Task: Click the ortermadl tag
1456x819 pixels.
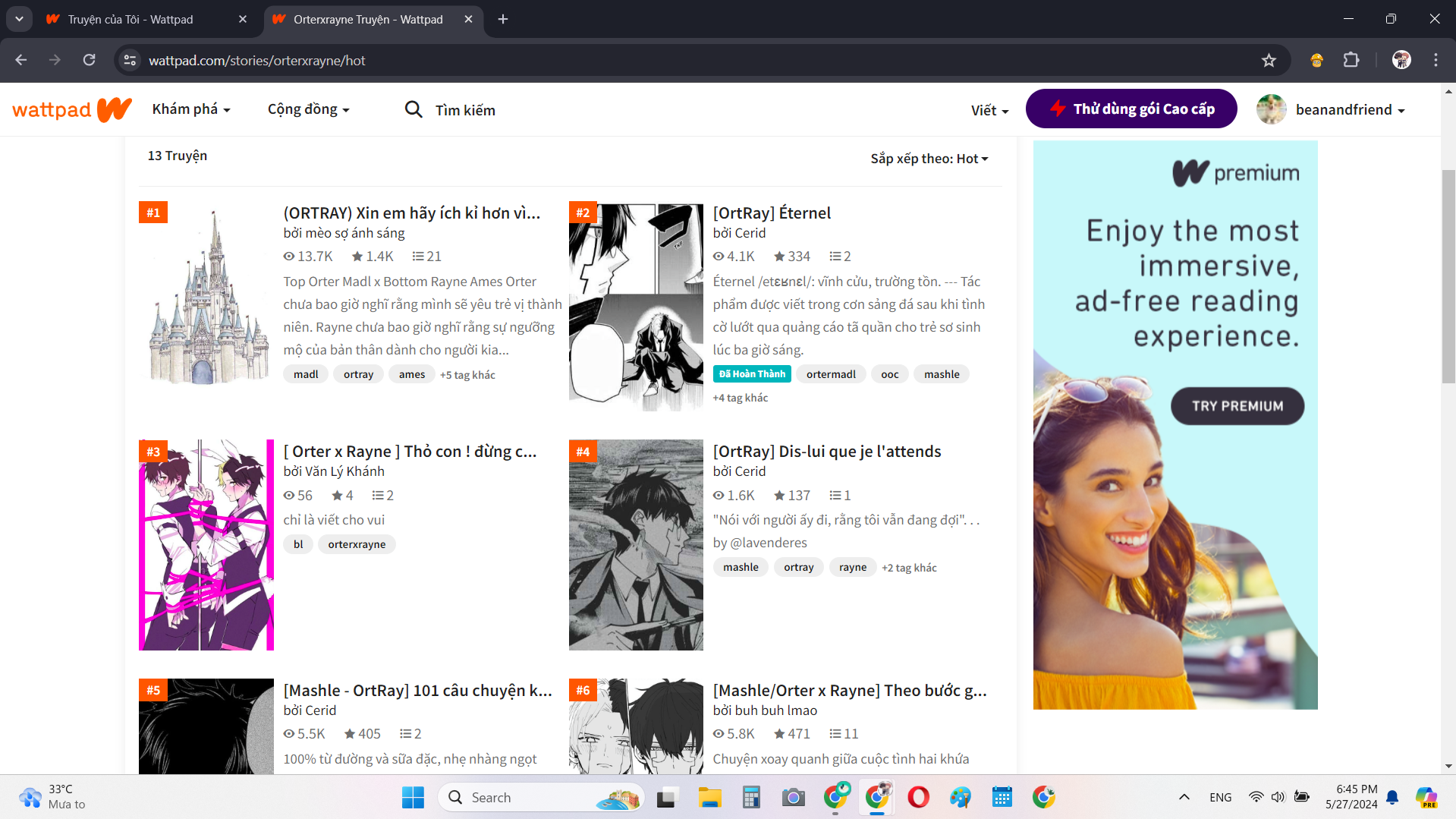Action: tap(831, 374)
